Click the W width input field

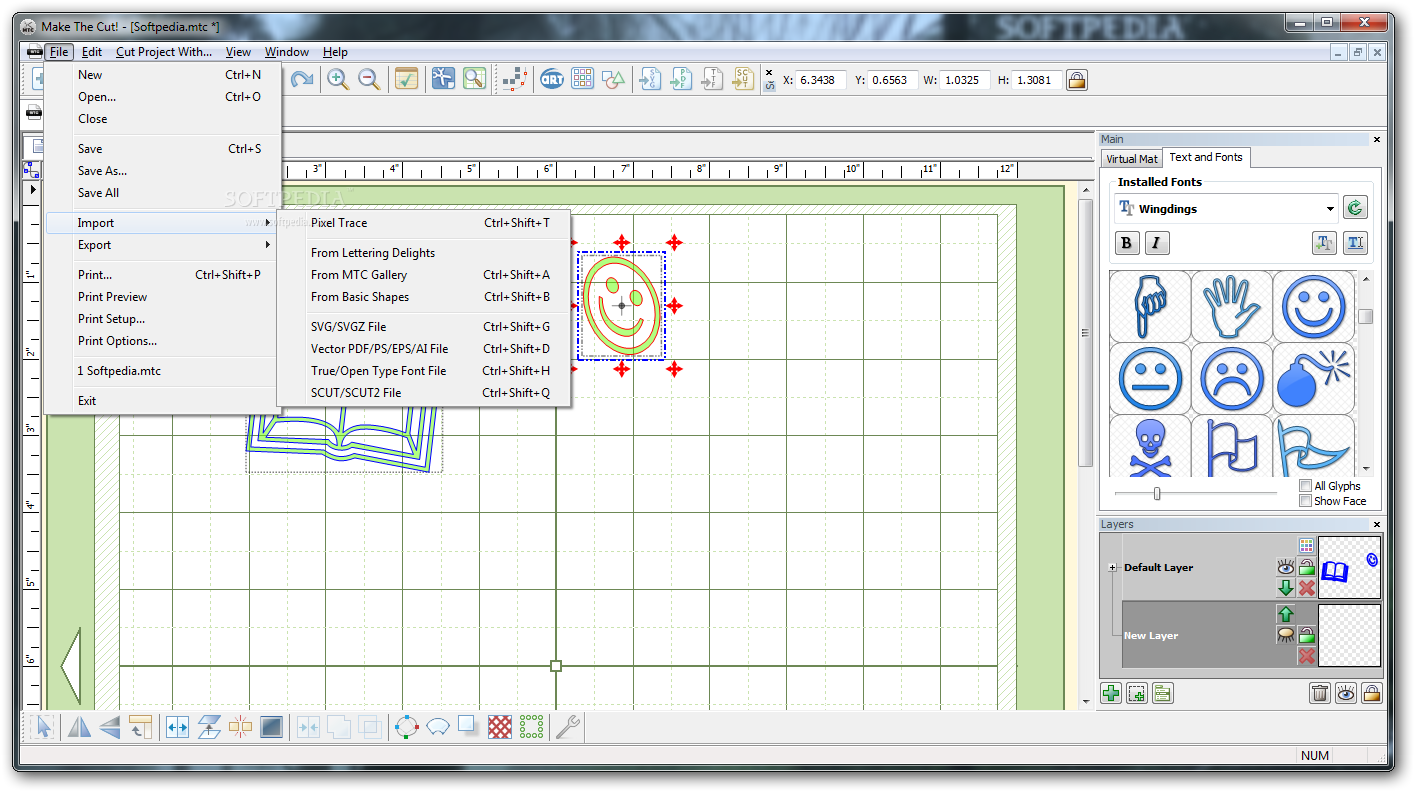966,79
